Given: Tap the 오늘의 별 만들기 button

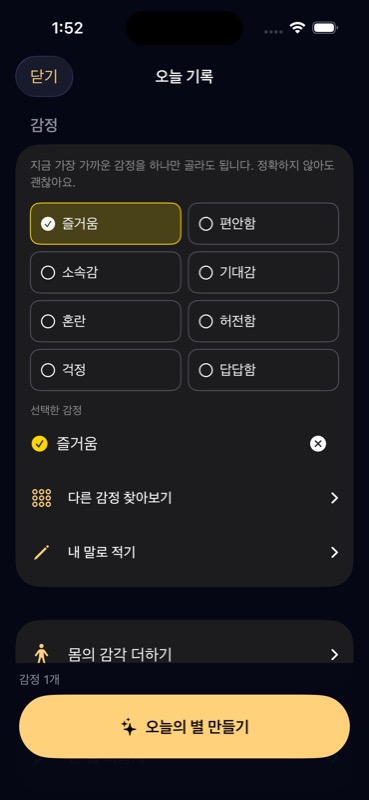Looking at the screenshot, I should click(x=184, y=727).
